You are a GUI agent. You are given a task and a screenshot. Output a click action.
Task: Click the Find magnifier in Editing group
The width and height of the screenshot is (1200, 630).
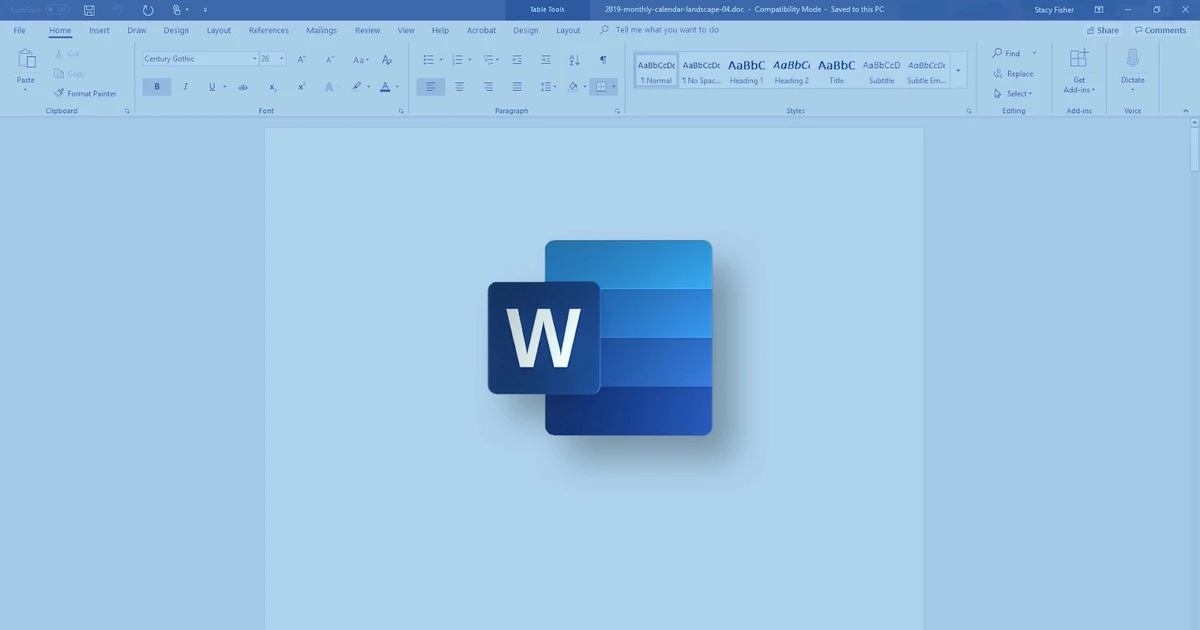998,53
